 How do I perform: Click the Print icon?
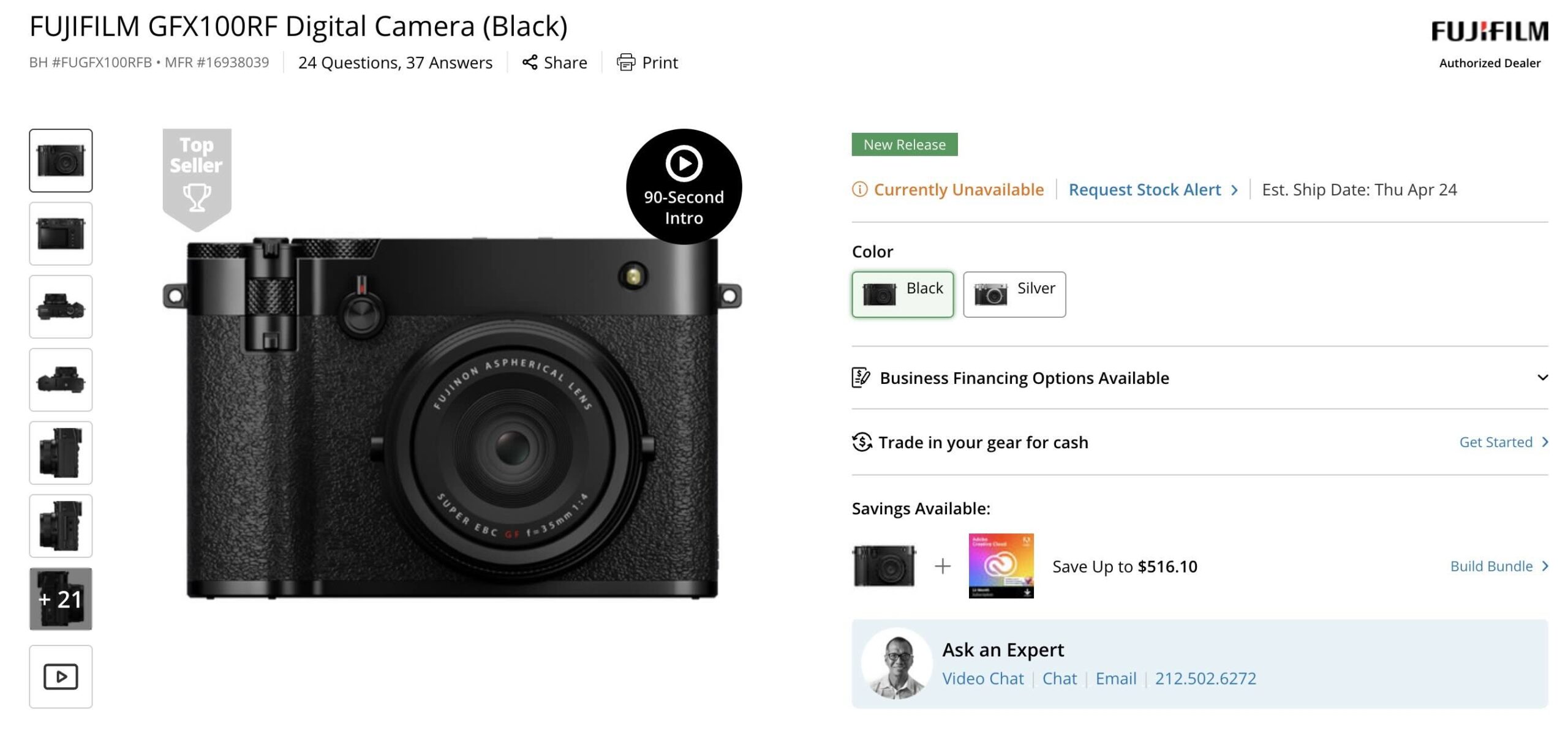[x=627, y=62]
